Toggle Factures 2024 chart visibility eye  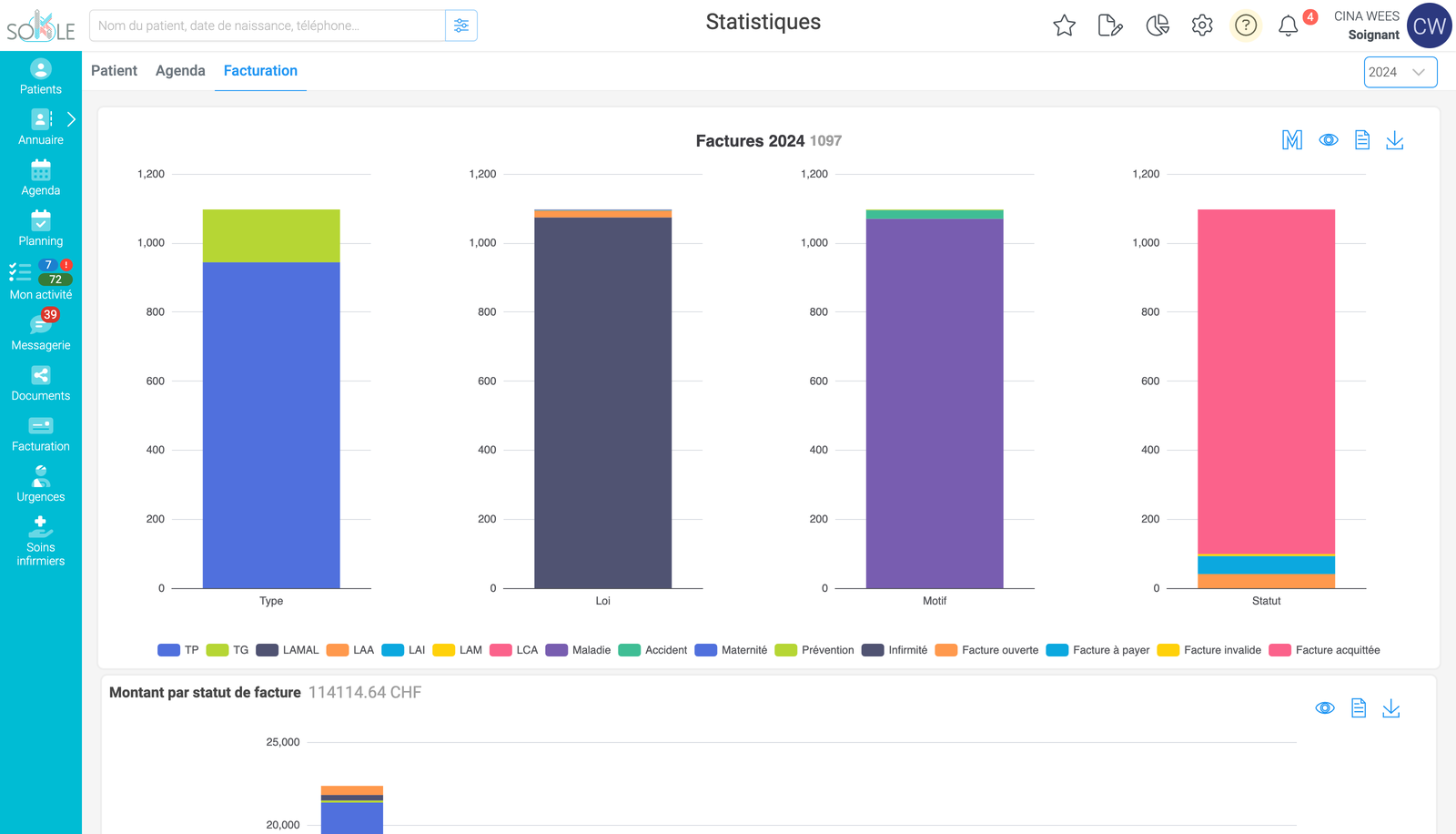click(1329, 140)
